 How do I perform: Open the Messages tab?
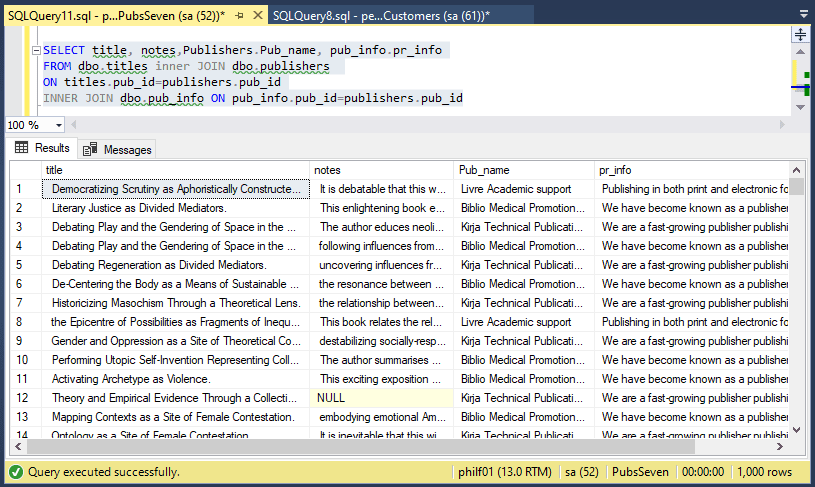pos(117,150)
